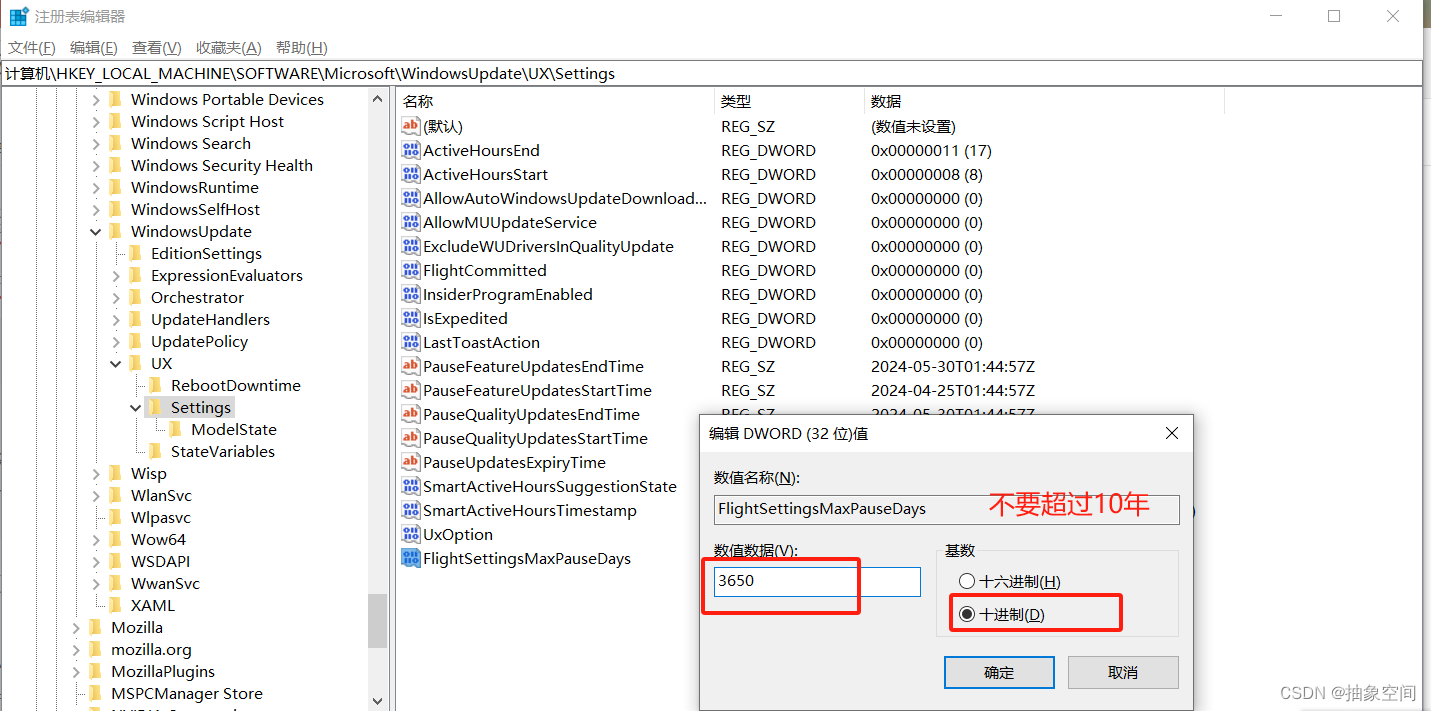Screen dimensions: 1431x711
Task: Close the 编辑 DWORD dialog
Action: tap(1172, 433)
